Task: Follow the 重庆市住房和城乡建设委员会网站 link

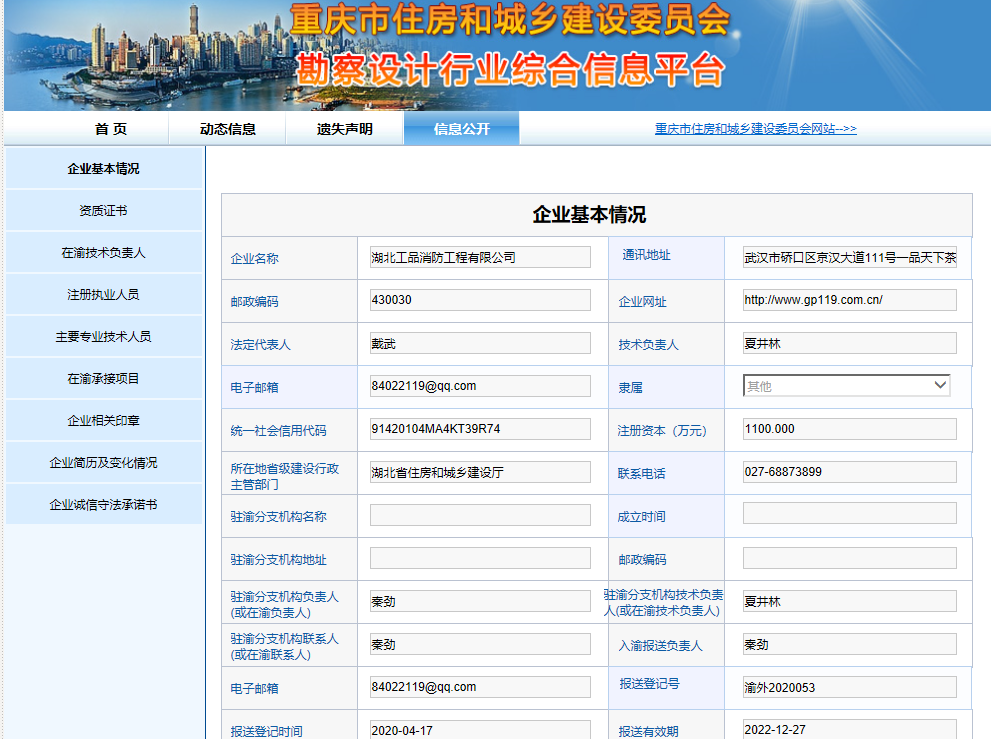Action: [x=755, y=129]
